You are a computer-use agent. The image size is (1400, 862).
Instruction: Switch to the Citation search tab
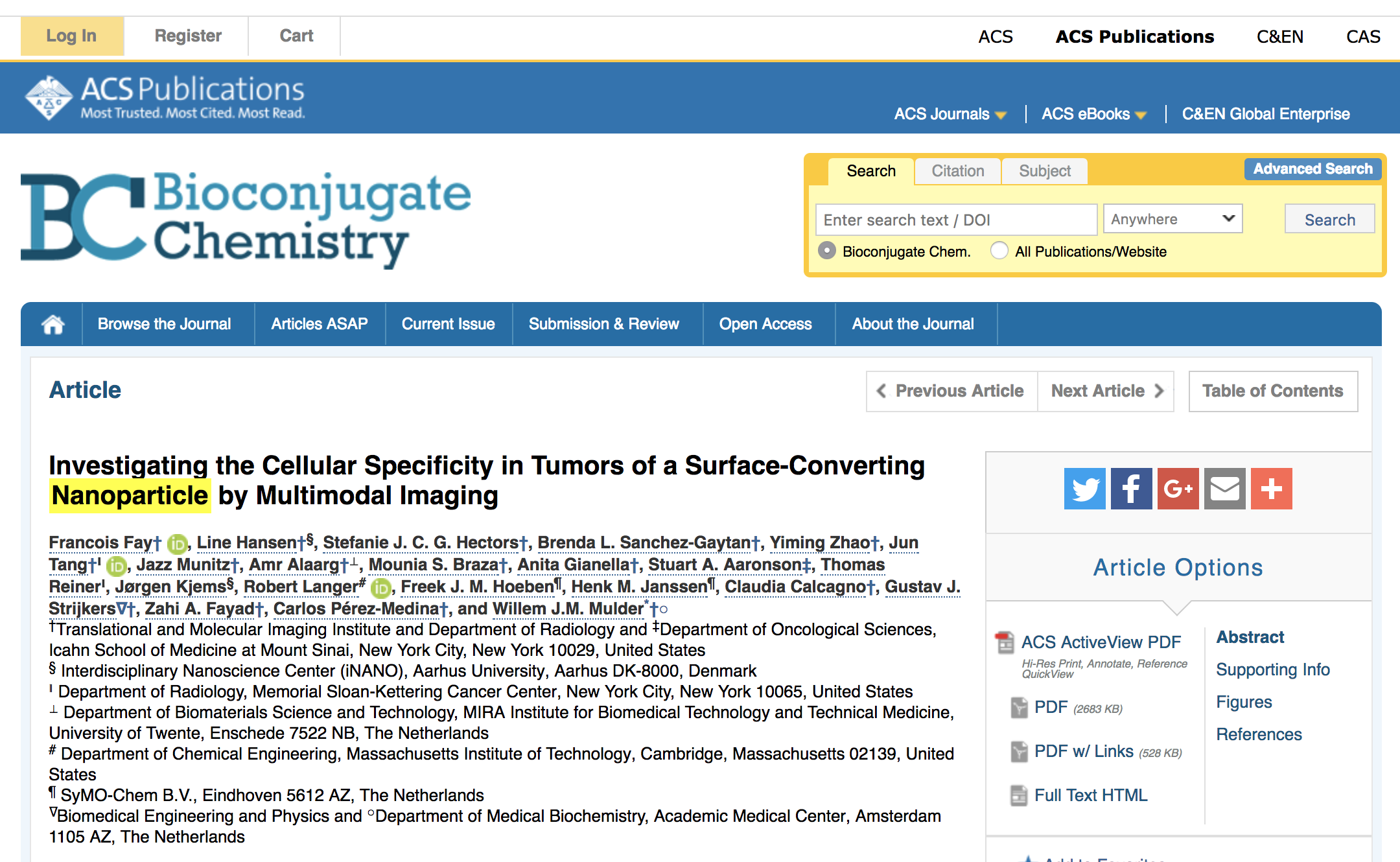pyautogui.click(x=958, y=171)
